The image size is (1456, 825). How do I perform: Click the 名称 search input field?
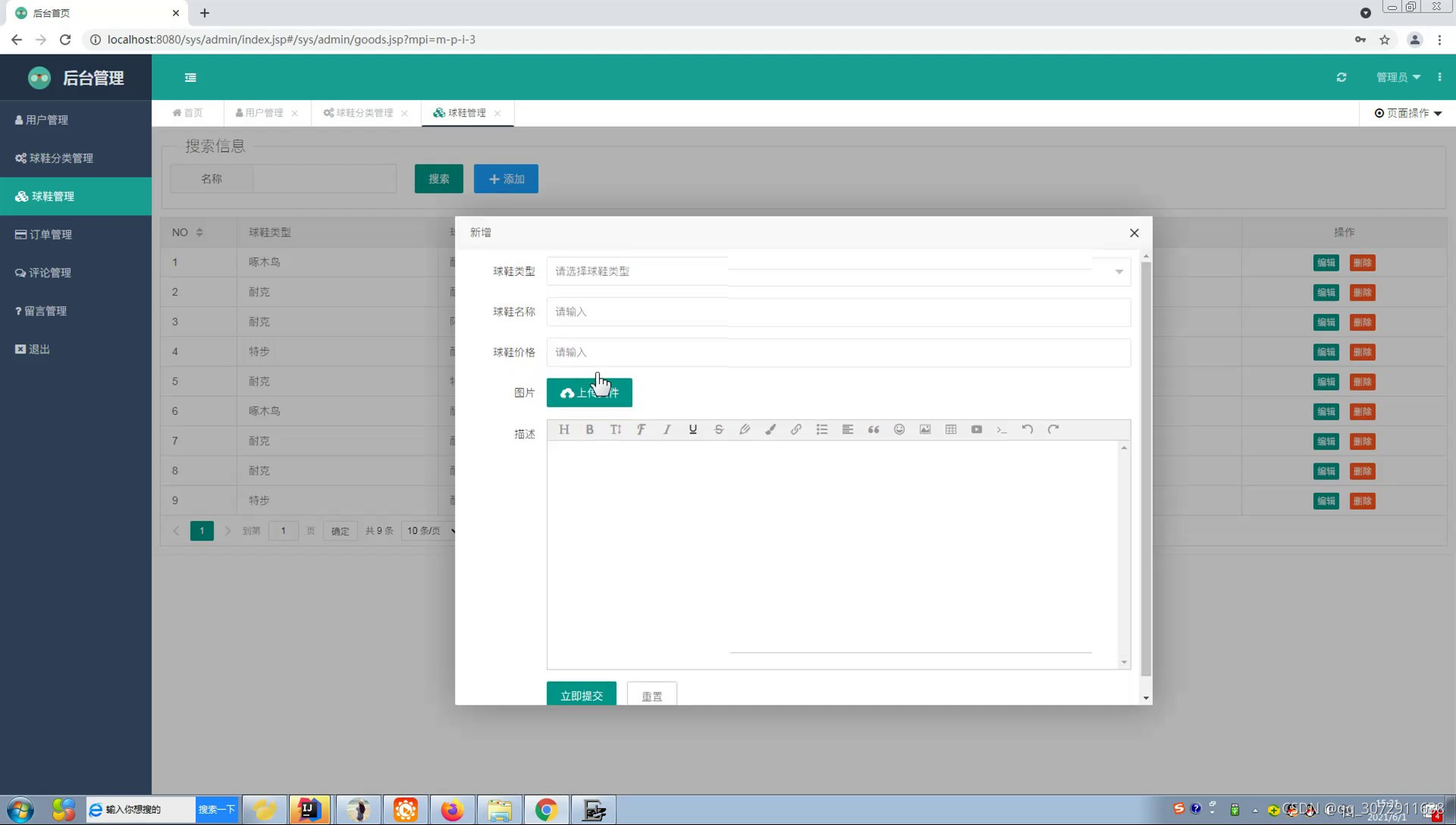click(x=325, y=179)
